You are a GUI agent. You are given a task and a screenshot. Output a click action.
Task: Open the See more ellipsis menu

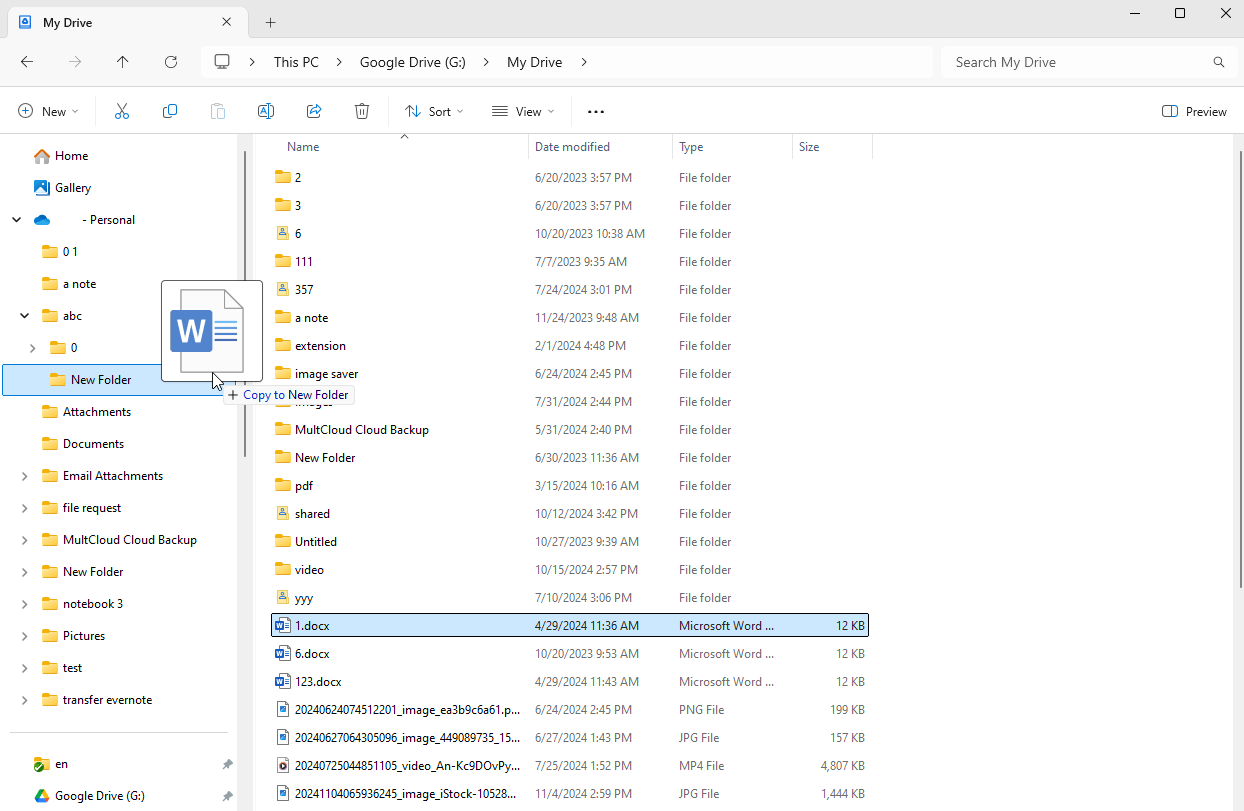pos(596,112)
